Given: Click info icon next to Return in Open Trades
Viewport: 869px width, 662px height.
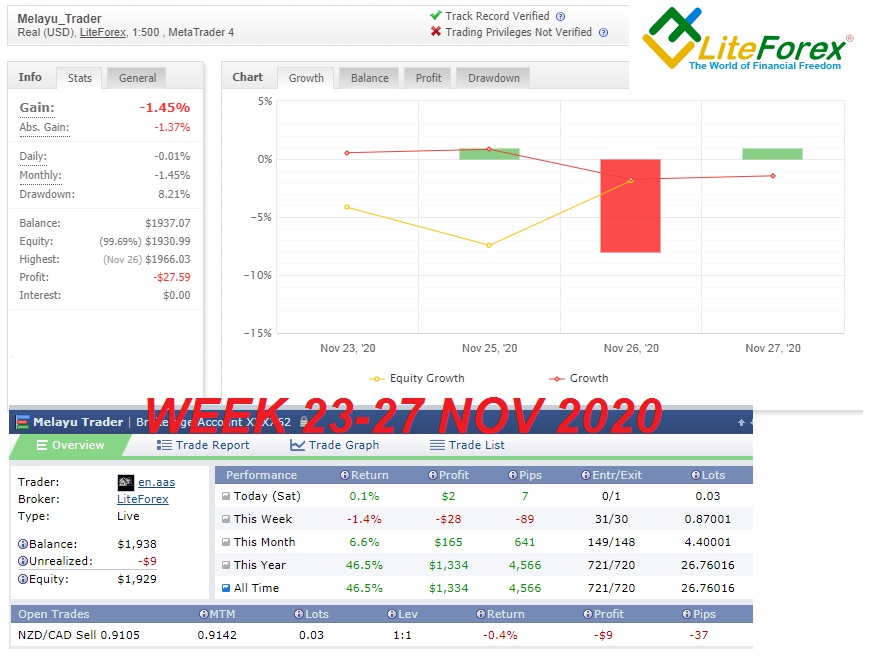Looking at the screenshot, I should 481,614.
